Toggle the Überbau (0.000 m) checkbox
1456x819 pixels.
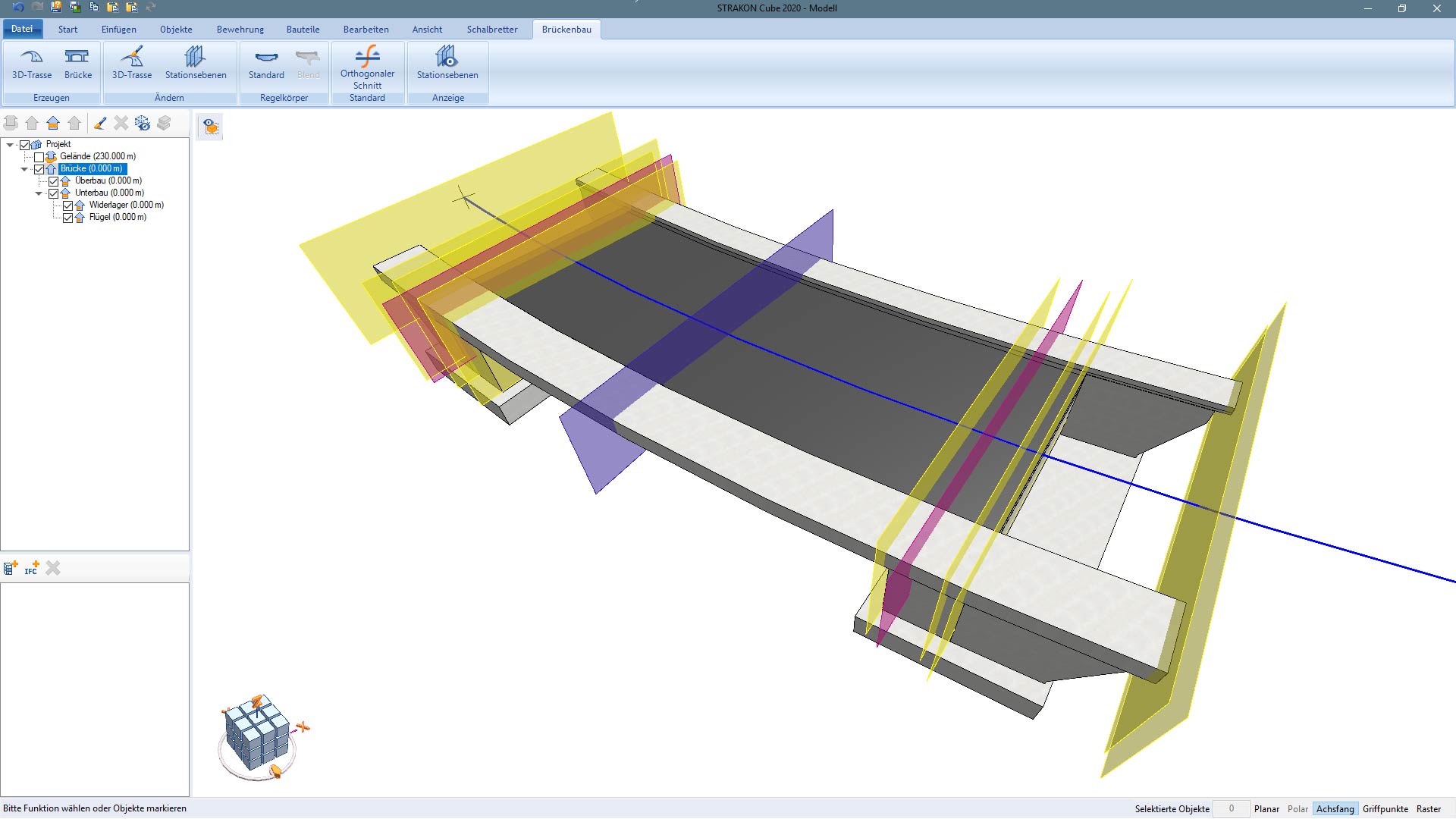(x=53, y=180)
